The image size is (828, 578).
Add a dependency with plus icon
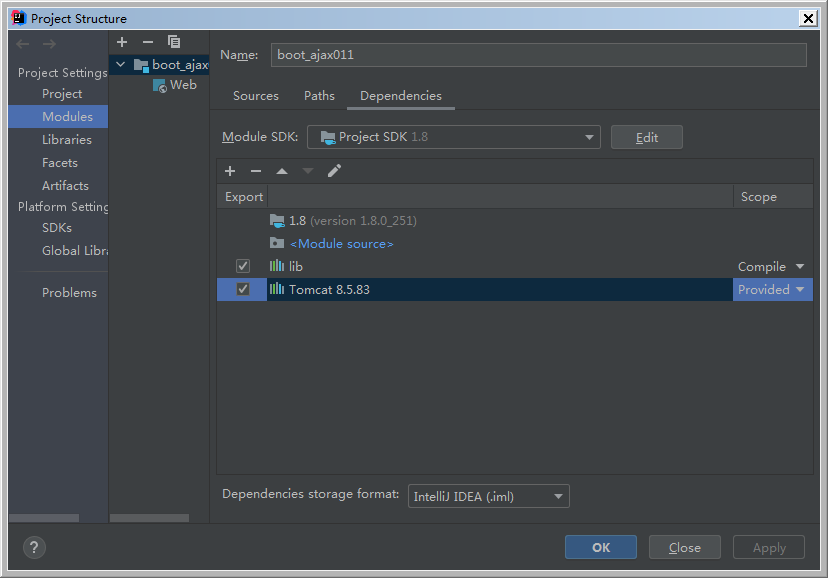coord(230,171)
